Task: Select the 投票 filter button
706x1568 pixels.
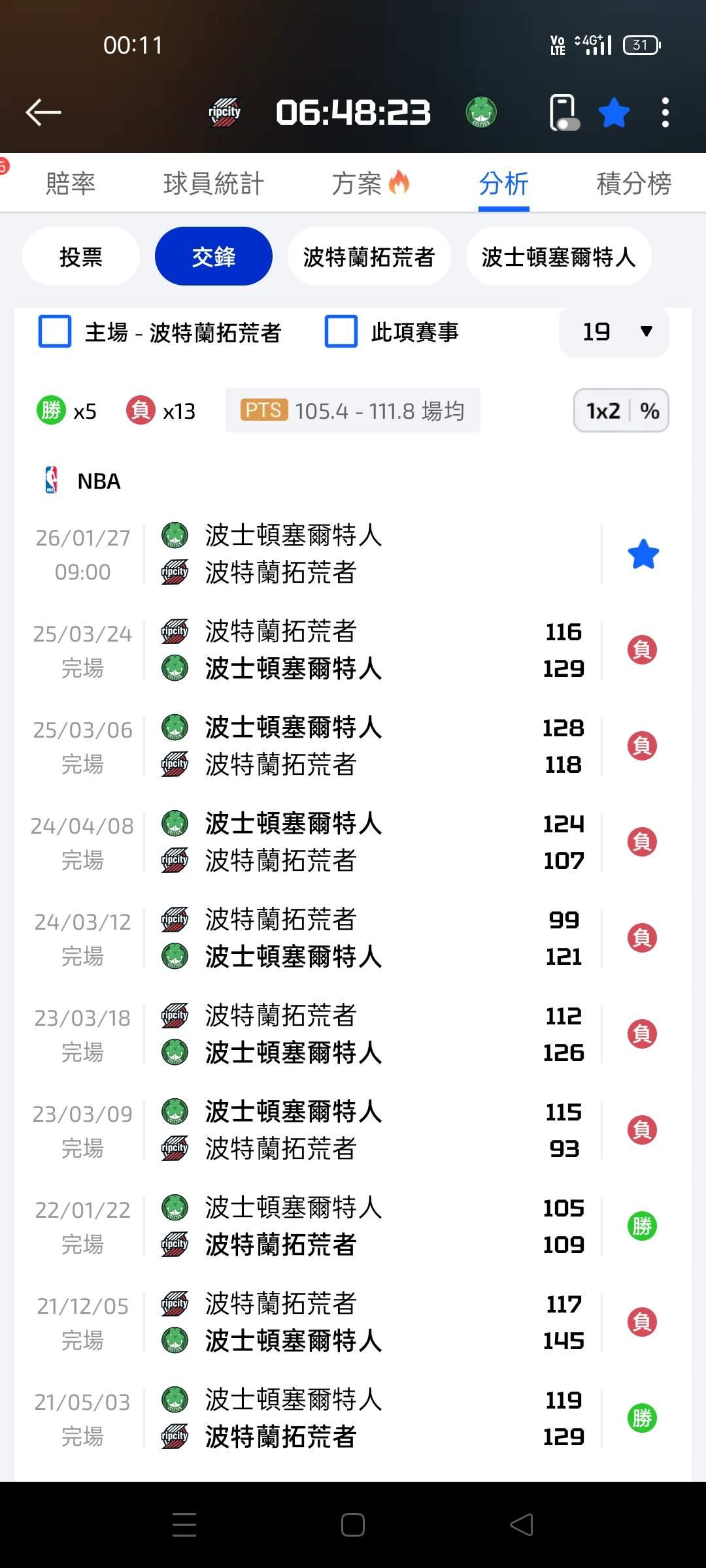Action: pos(81,257)
